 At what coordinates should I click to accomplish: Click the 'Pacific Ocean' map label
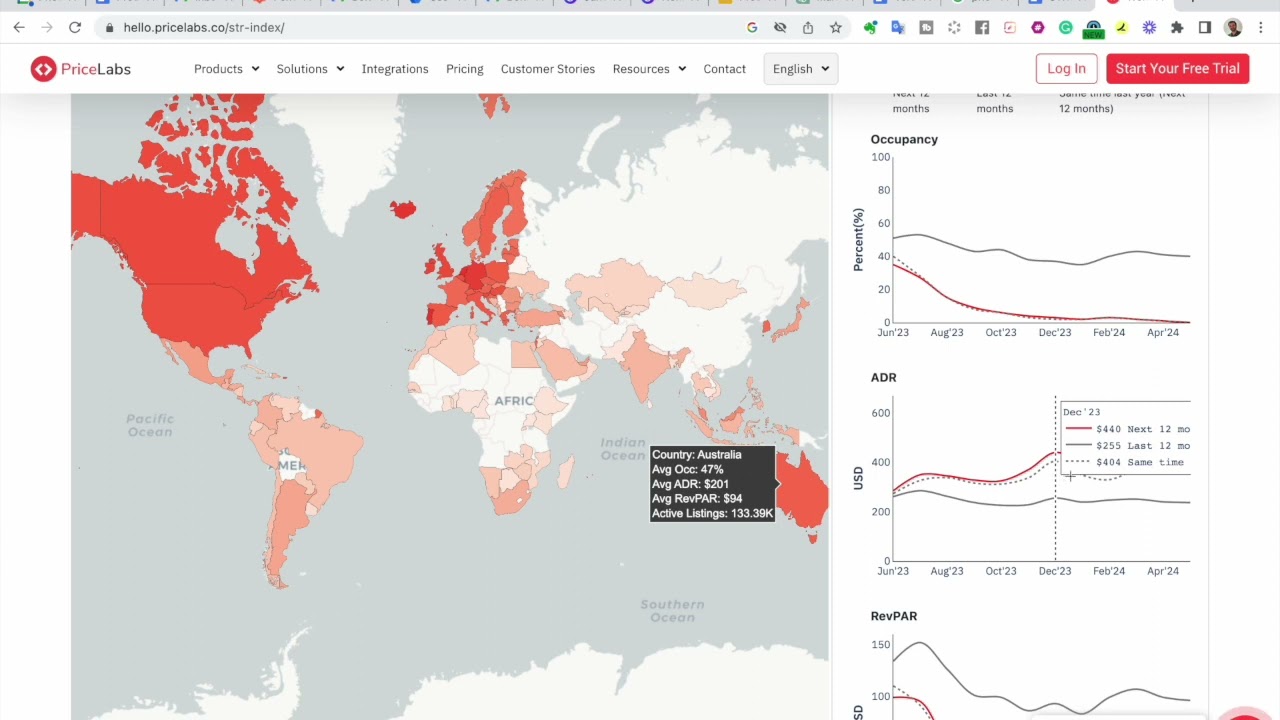click(150, 425)
